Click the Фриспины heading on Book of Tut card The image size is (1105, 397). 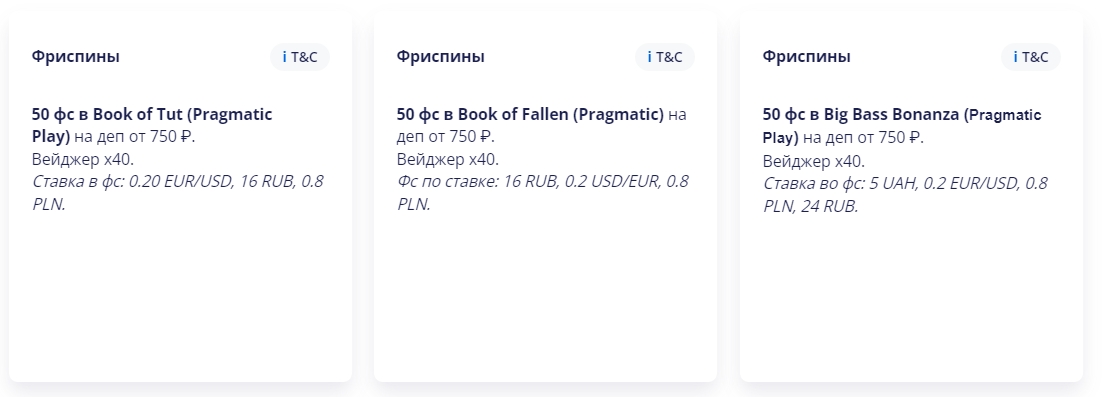pyautogui.click(x=75, y=56)
